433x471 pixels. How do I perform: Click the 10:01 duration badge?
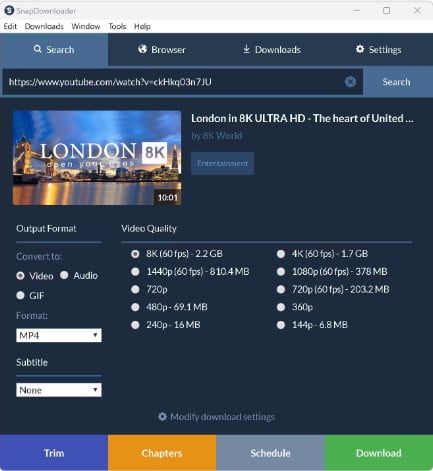168,198
